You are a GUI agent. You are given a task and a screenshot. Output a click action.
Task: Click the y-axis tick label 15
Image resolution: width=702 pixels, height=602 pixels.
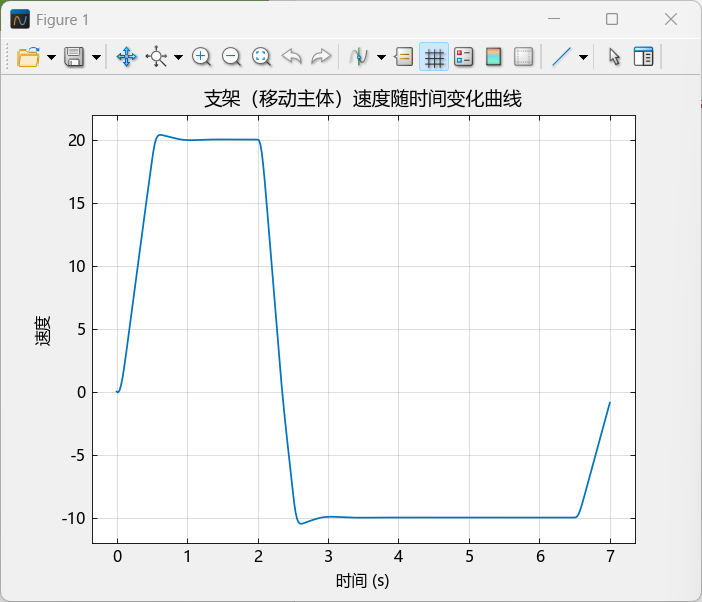point(77,204)
